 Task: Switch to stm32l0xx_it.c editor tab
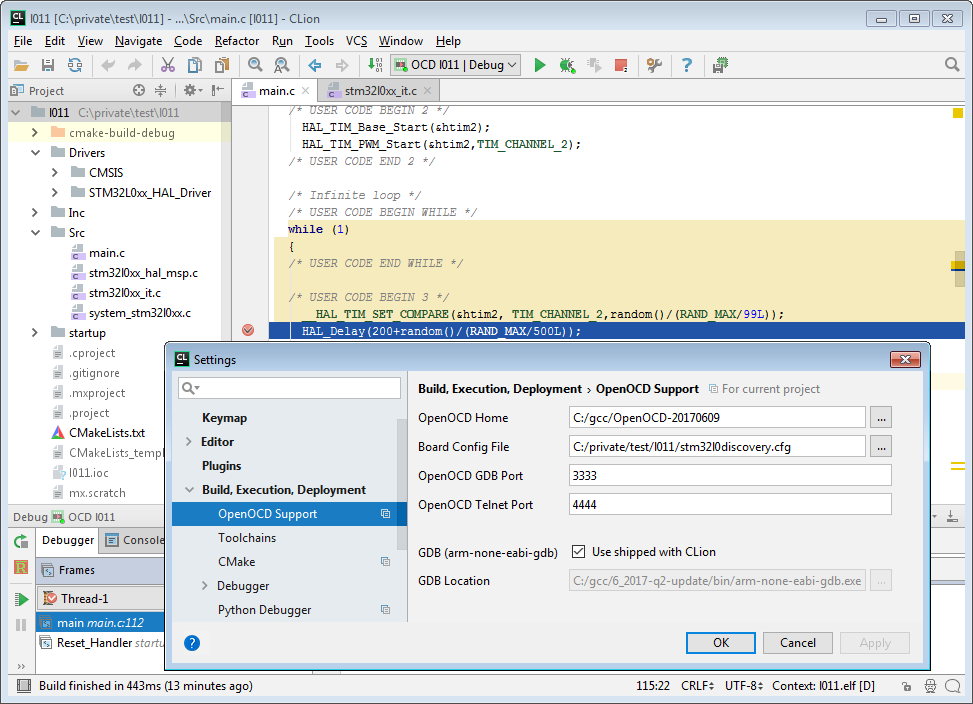tap(380, 91)
